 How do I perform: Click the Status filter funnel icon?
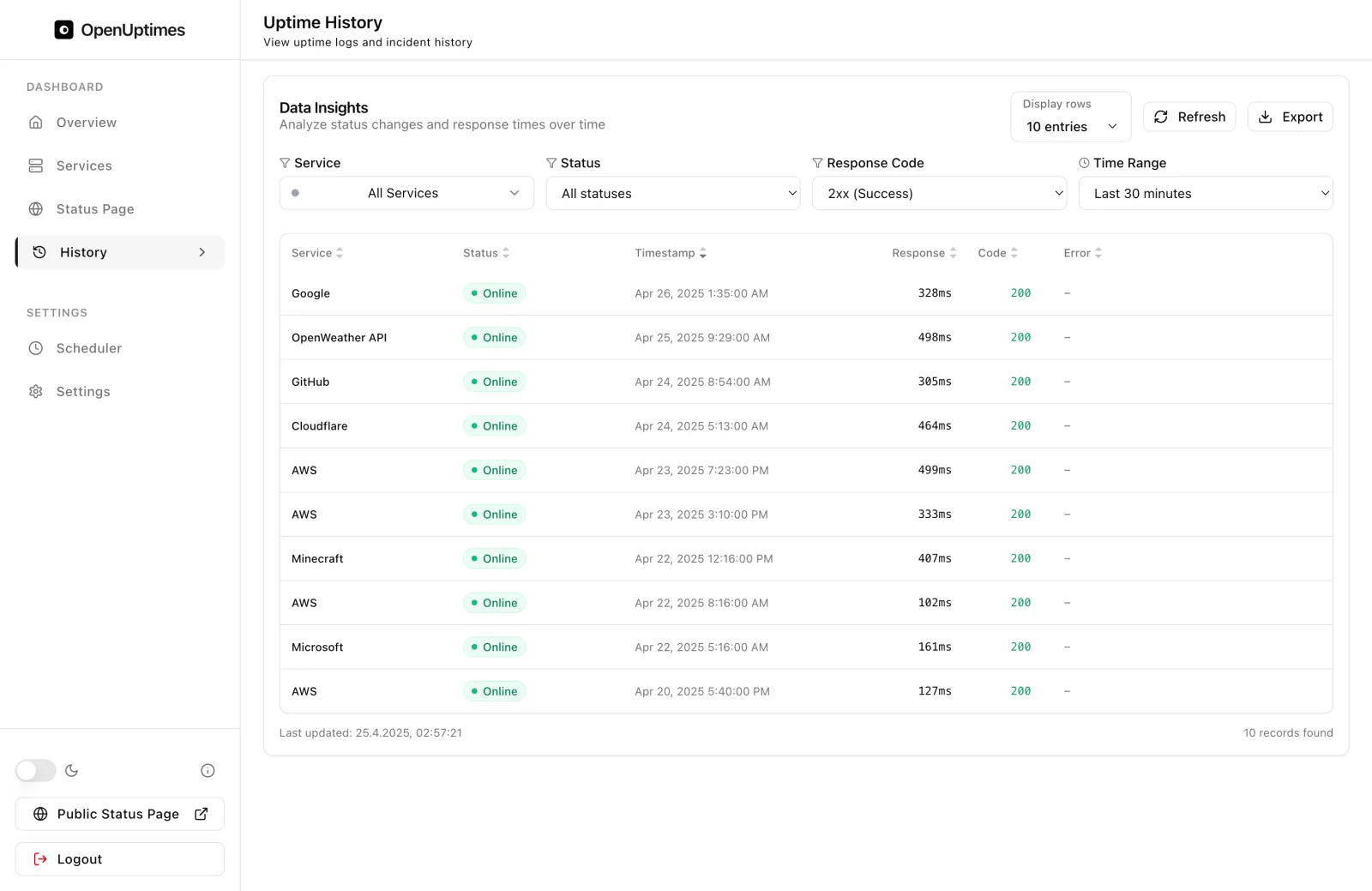[x=551, y=163]
